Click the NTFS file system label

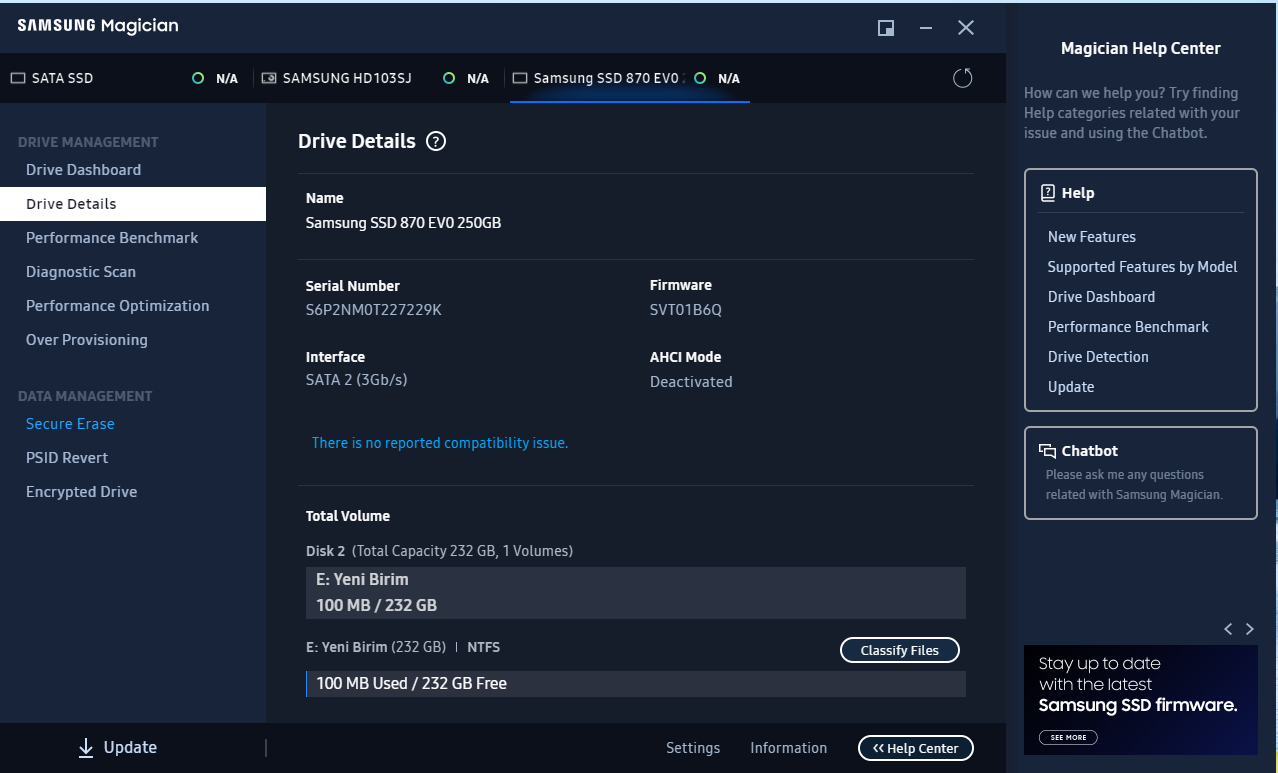[x=484, y=647]
